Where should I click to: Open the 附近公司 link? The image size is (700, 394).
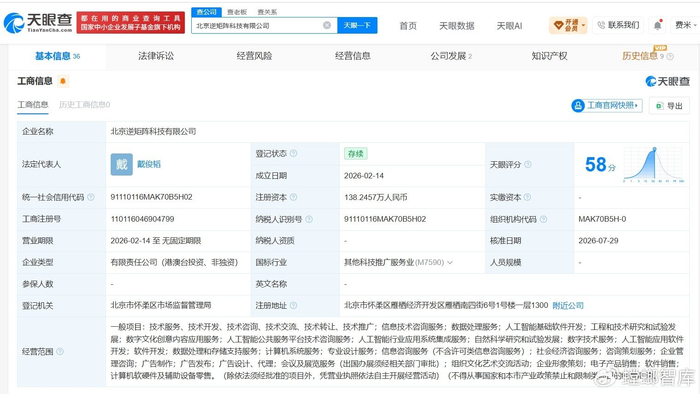(568, 306)
